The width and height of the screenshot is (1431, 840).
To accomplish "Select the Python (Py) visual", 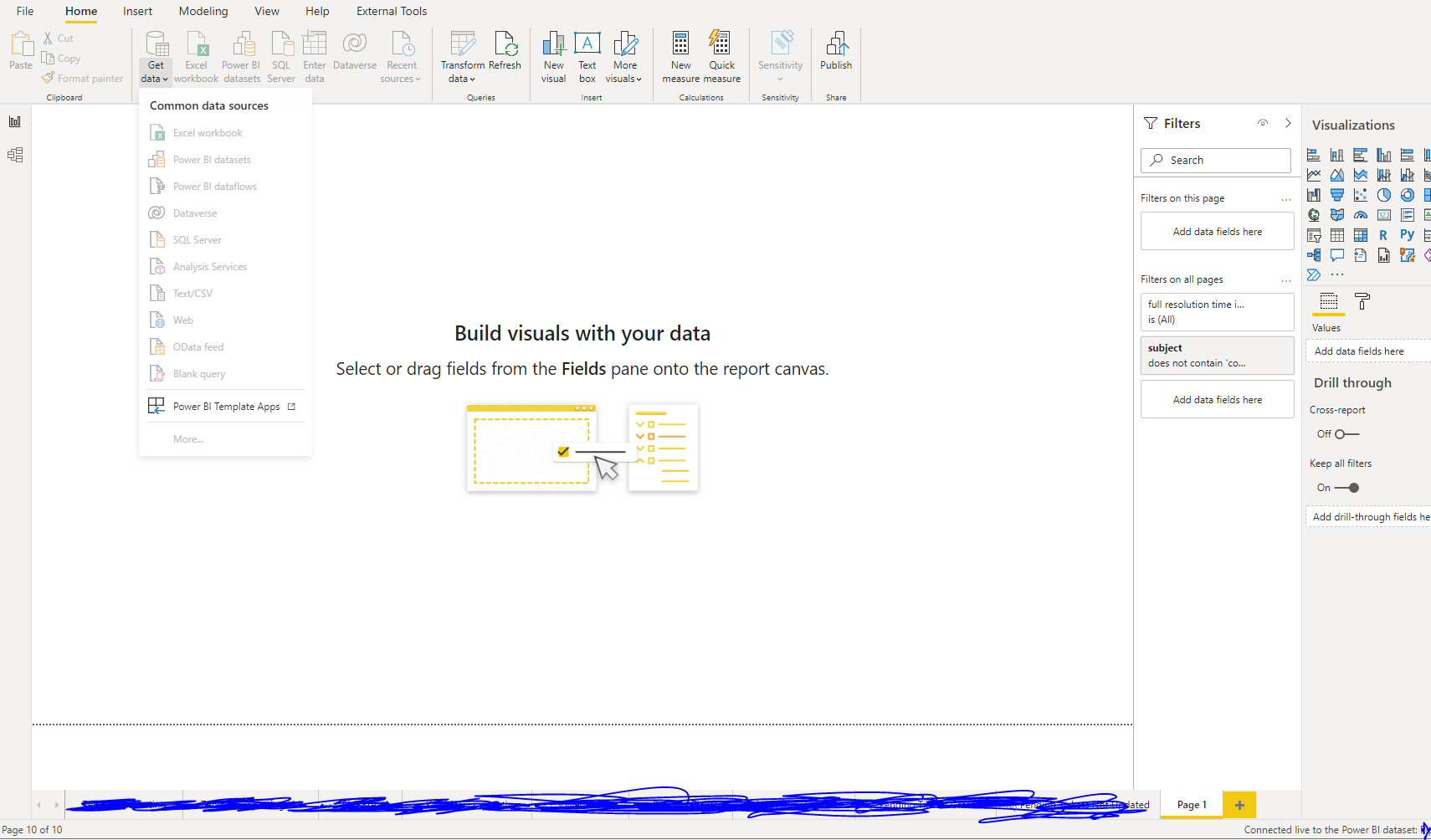I will (x=1408, y=235).
